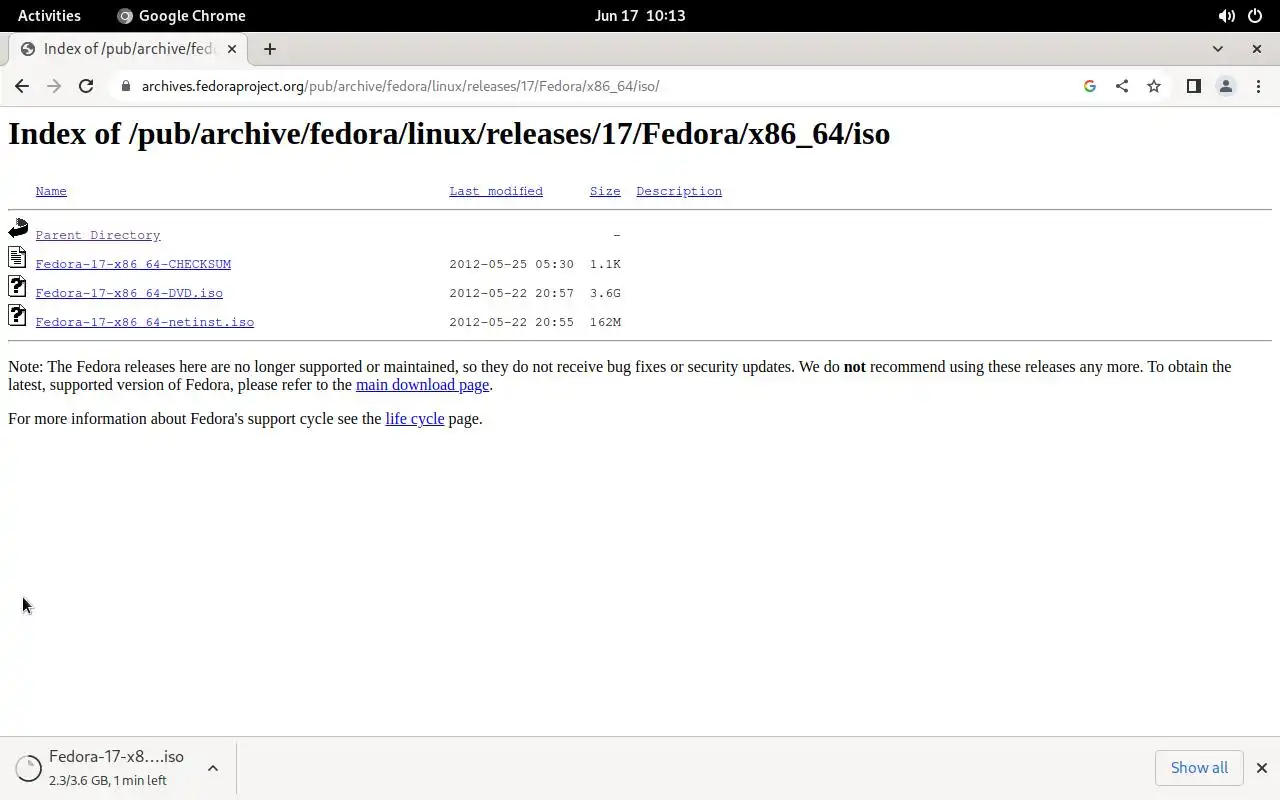1280x800 pixels.
Task: Click the '2.3/3.6 GB, 1 min left' status
Action: tap(108, 780)
